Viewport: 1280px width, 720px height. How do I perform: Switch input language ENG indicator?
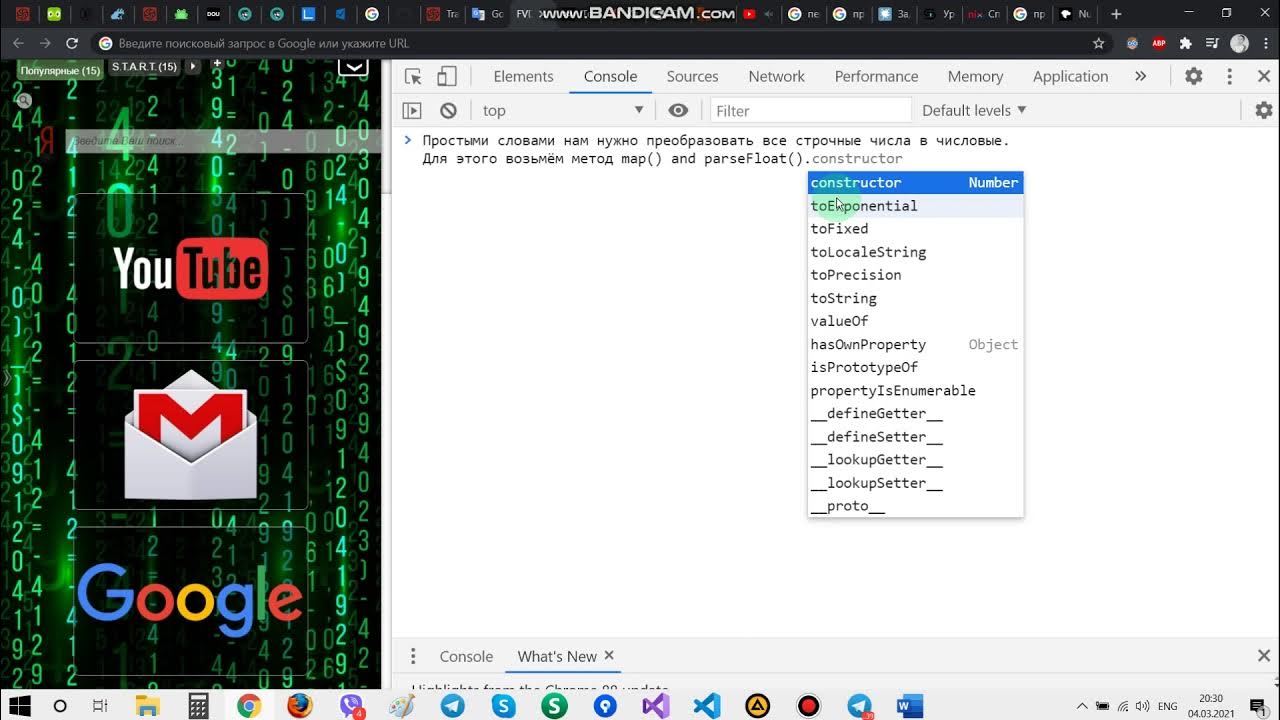point(1167,706)
